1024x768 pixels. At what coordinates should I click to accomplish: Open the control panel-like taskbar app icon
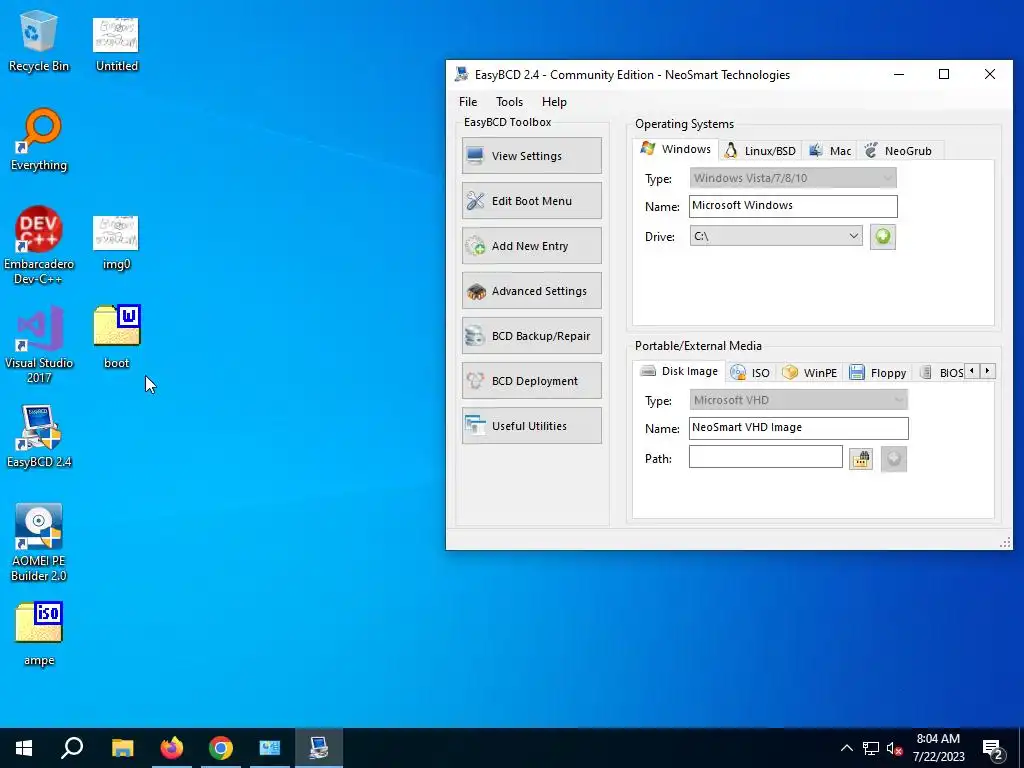pyautogui.click(x=270, y=748)
